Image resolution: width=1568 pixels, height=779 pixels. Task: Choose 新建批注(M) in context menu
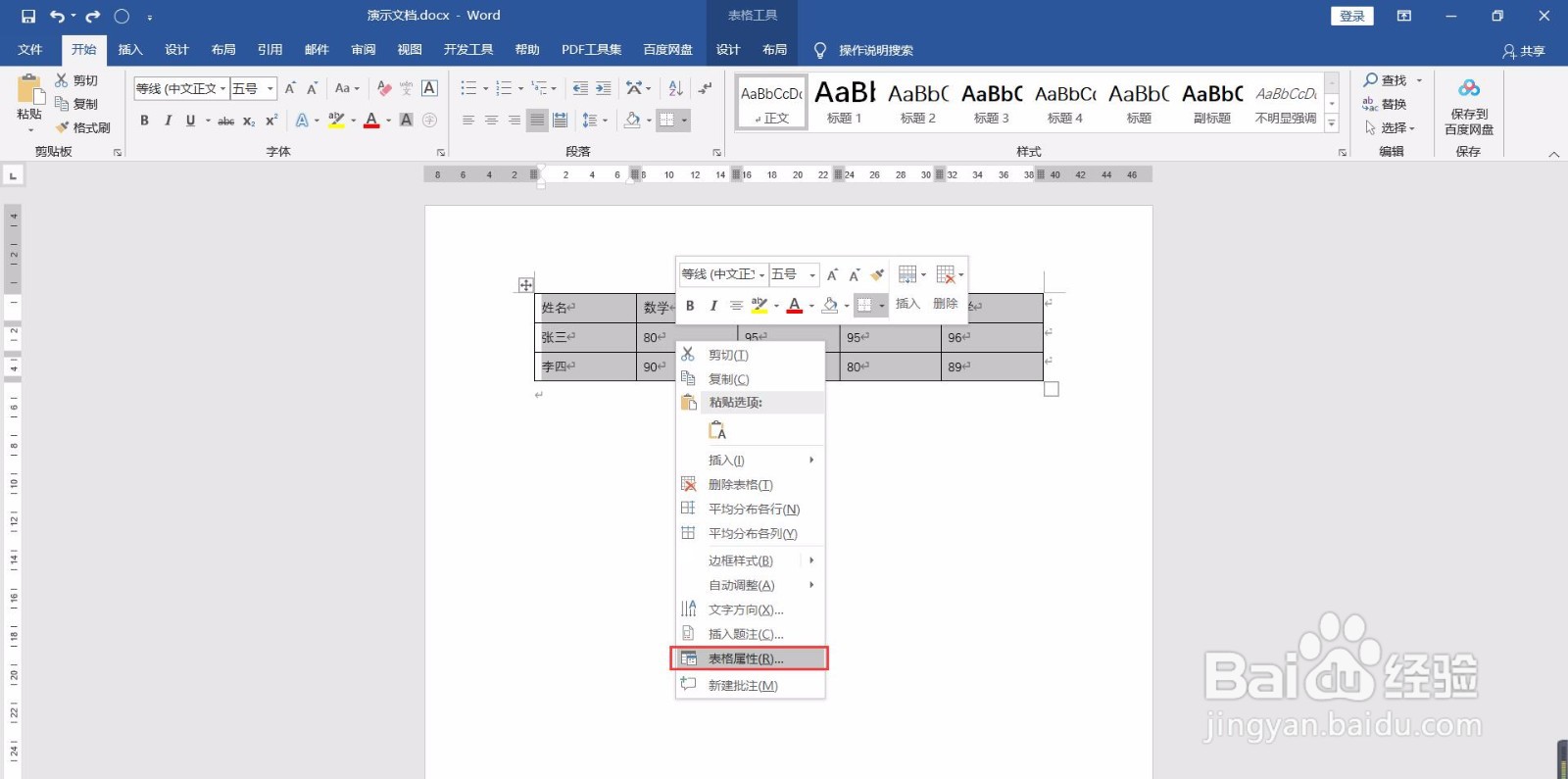pos(751,685)
